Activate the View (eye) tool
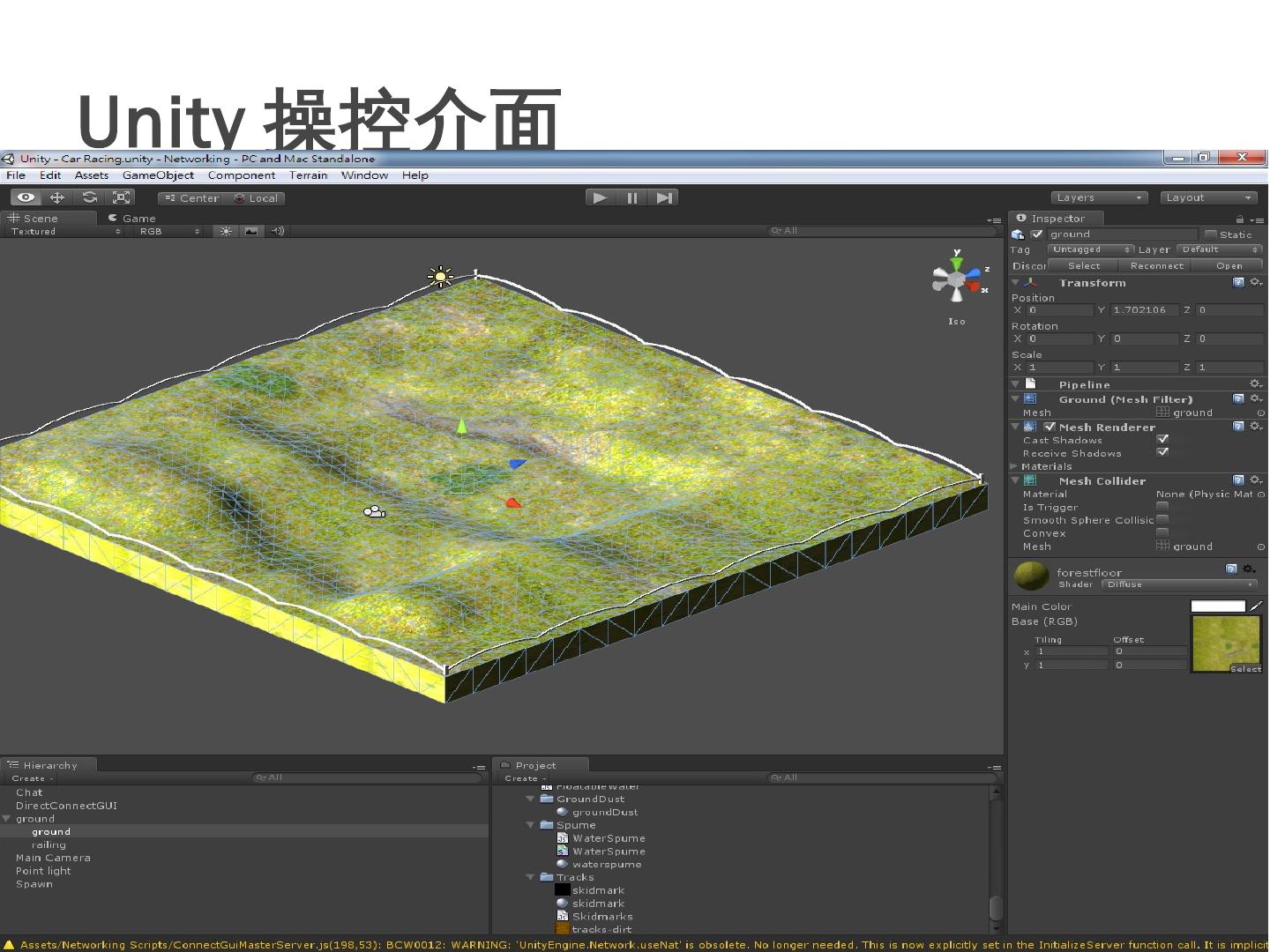This screenshot has width=1270, height=952. 26,197
